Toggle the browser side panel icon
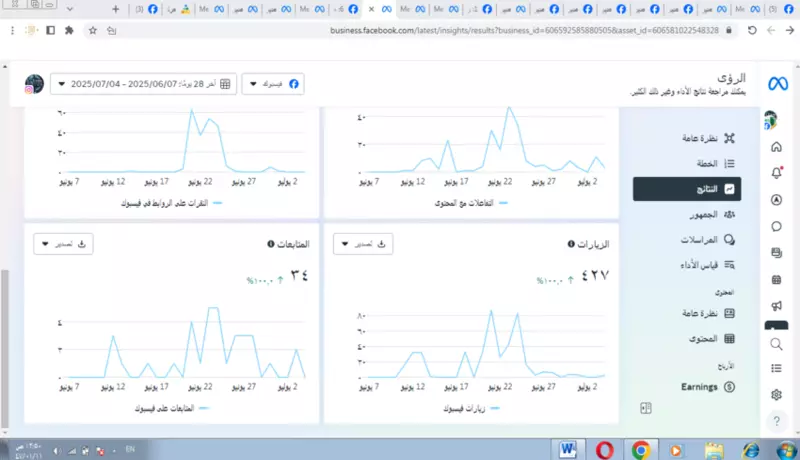800x460 pixels. (50, 31)
